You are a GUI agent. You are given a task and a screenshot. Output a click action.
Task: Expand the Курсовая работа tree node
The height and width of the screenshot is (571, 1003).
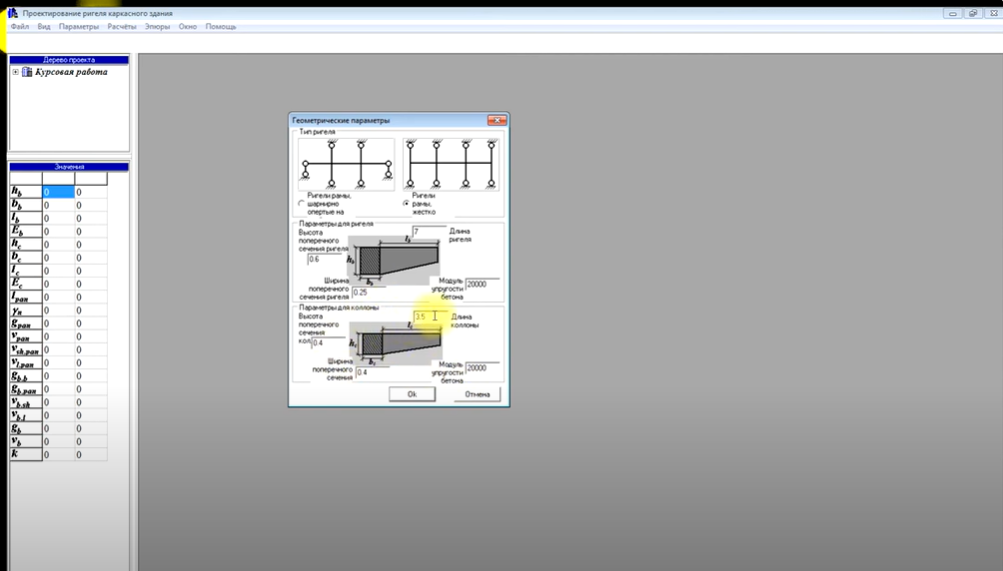pyautogui.click(x=15, y=72)
